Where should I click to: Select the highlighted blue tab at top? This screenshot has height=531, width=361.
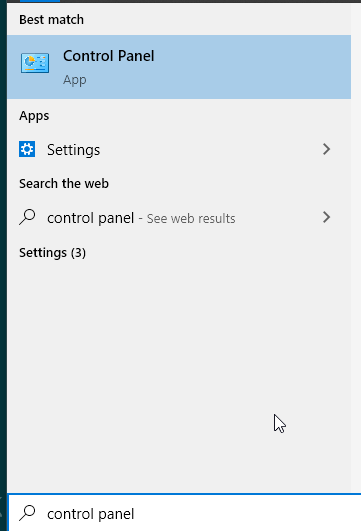(x=40, y=1)
